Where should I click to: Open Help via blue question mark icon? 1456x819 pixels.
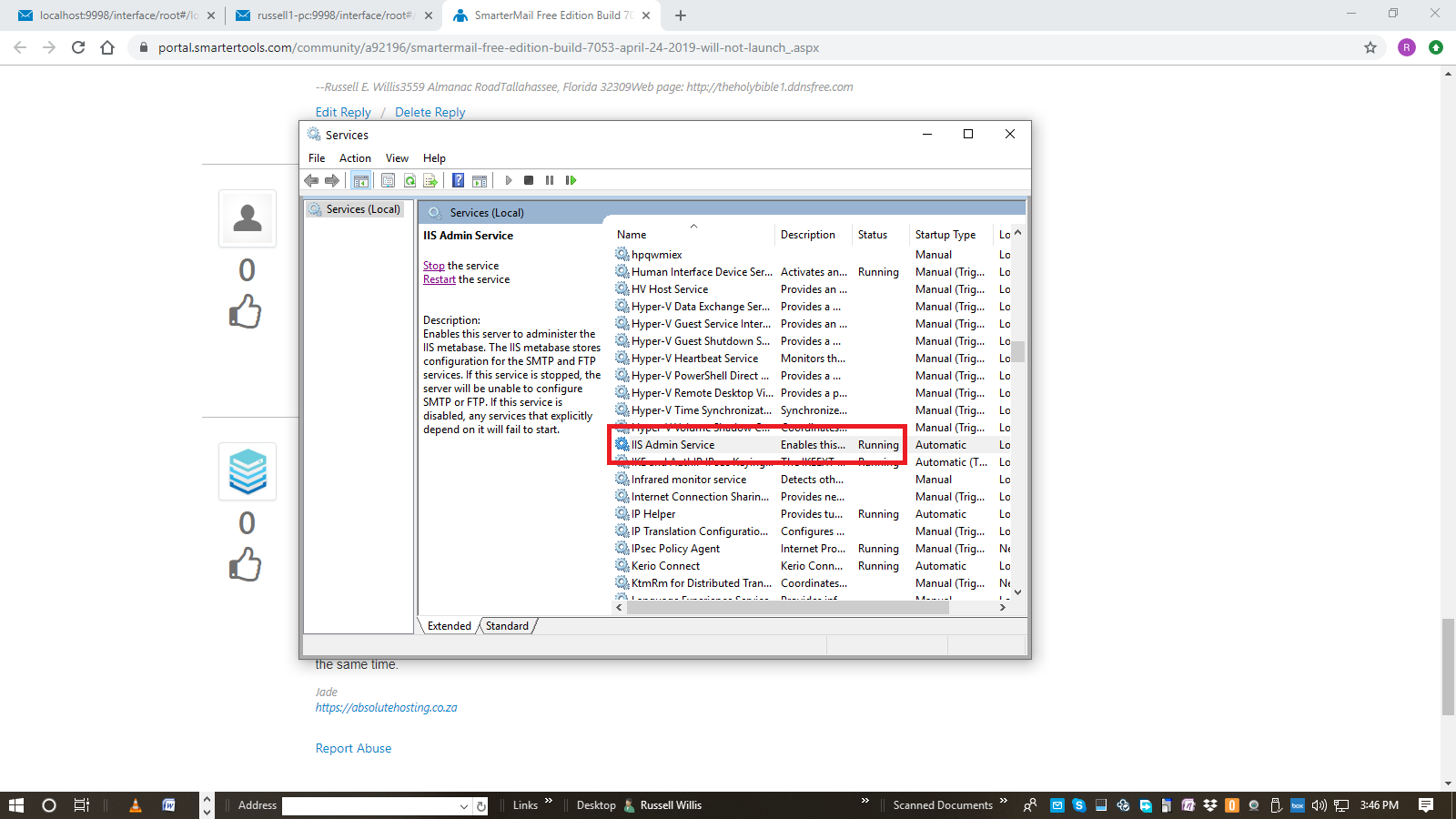click(459, 180)
